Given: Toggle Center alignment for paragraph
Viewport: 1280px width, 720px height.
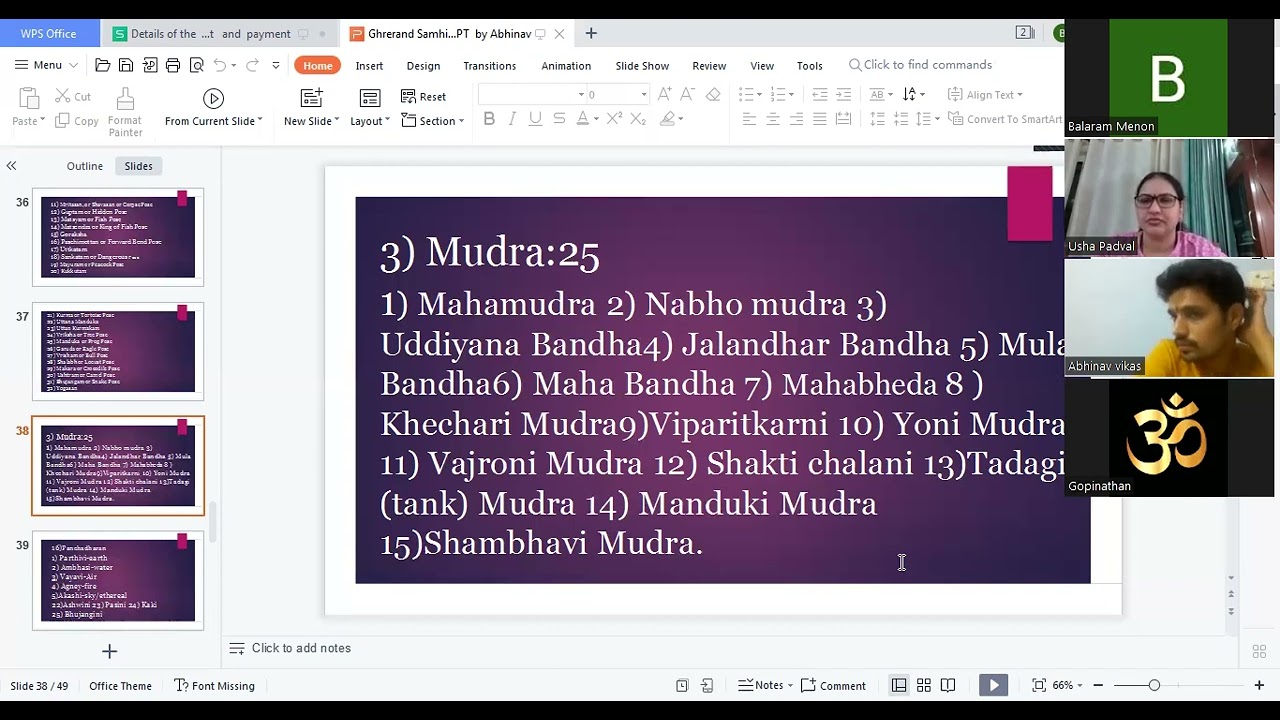Looking at the screenshot, I should click(773, 119).
